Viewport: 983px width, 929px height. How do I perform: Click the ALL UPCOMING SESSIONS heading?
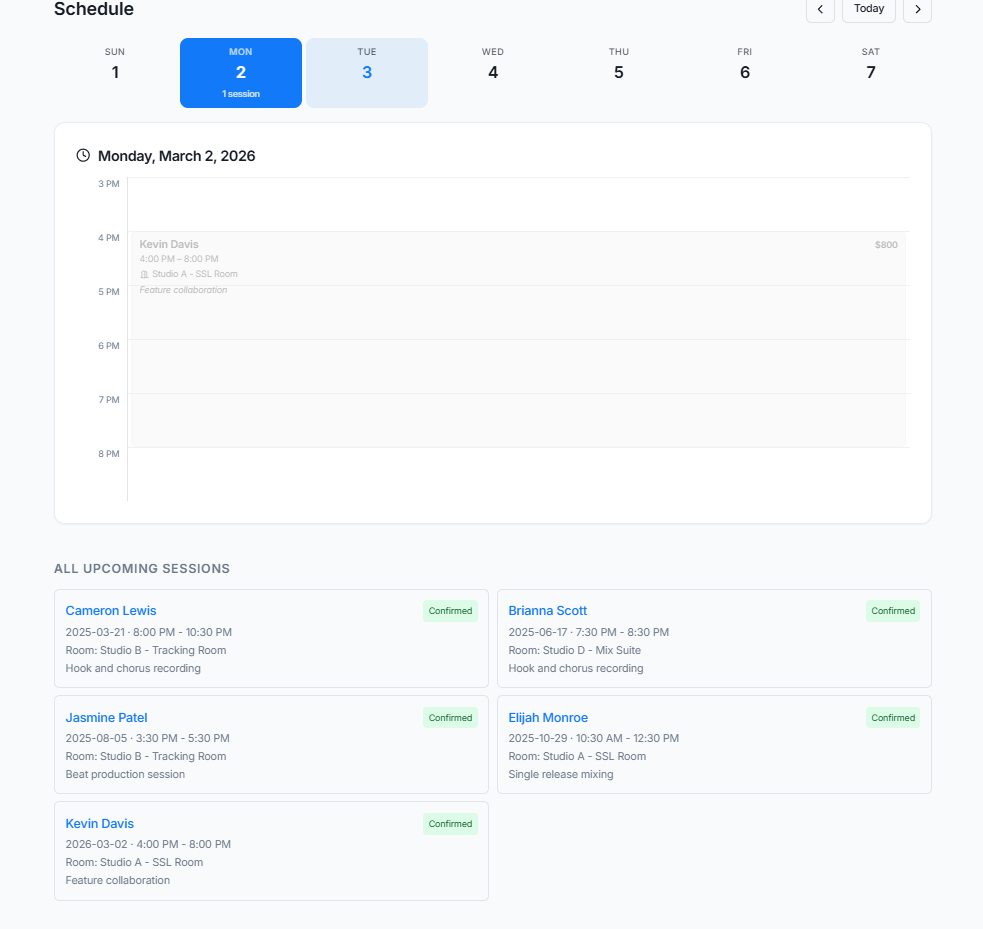142,569
